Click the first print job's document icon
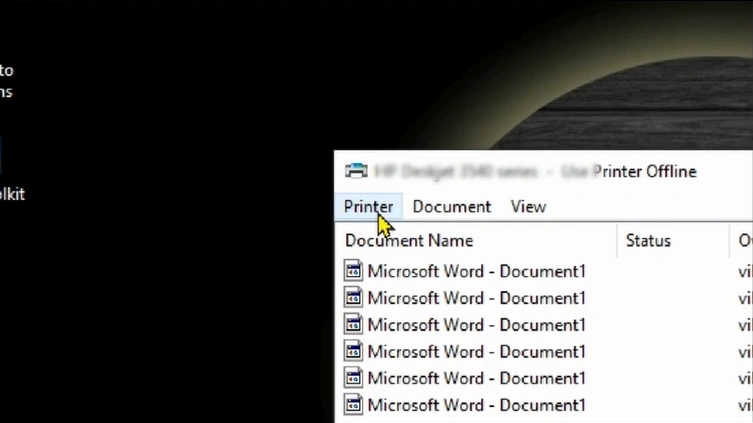The width and height of the screenshot is (753, 423). pyautogui.click(x=353, y=271)
